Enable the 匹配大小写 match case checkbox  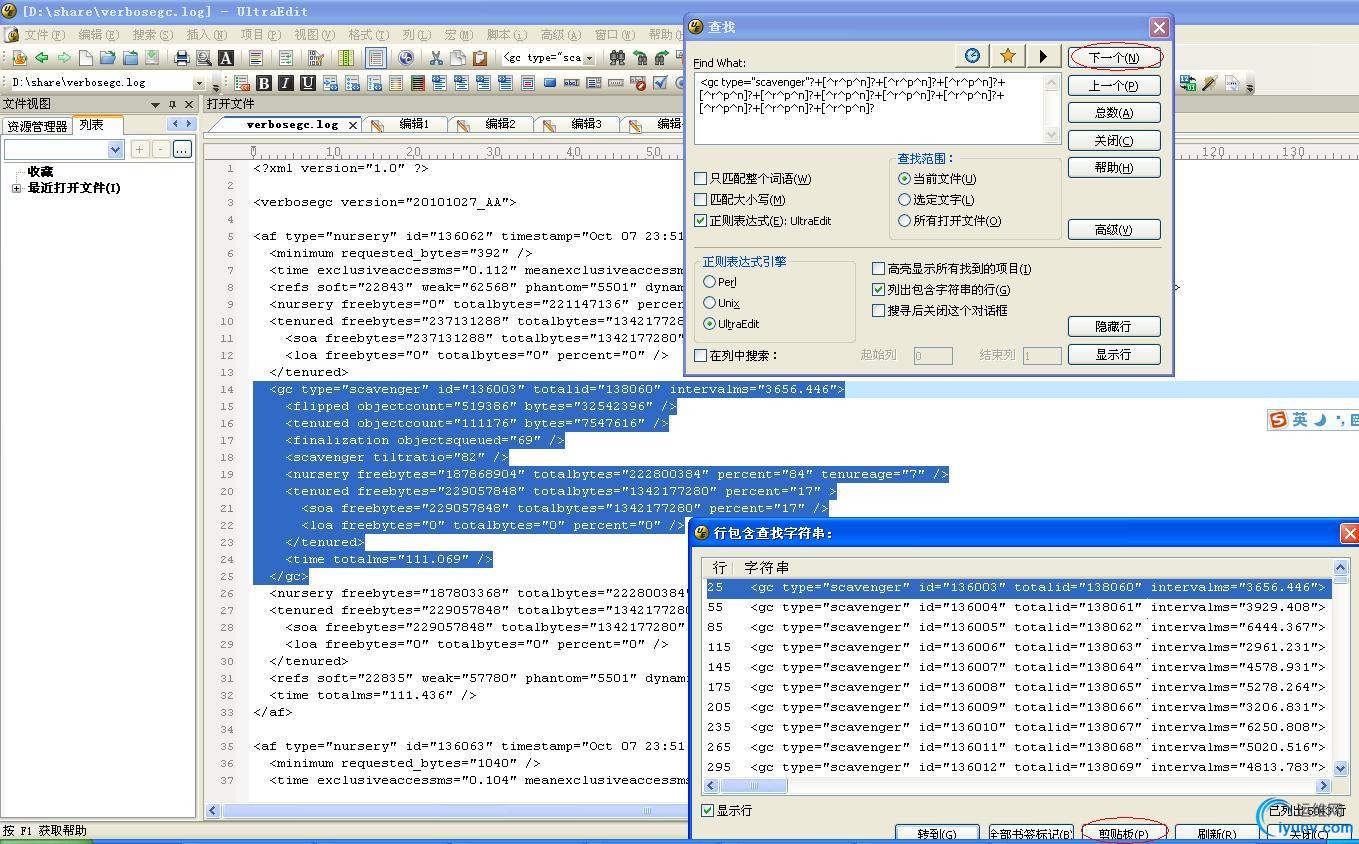(x=701, y=200)
